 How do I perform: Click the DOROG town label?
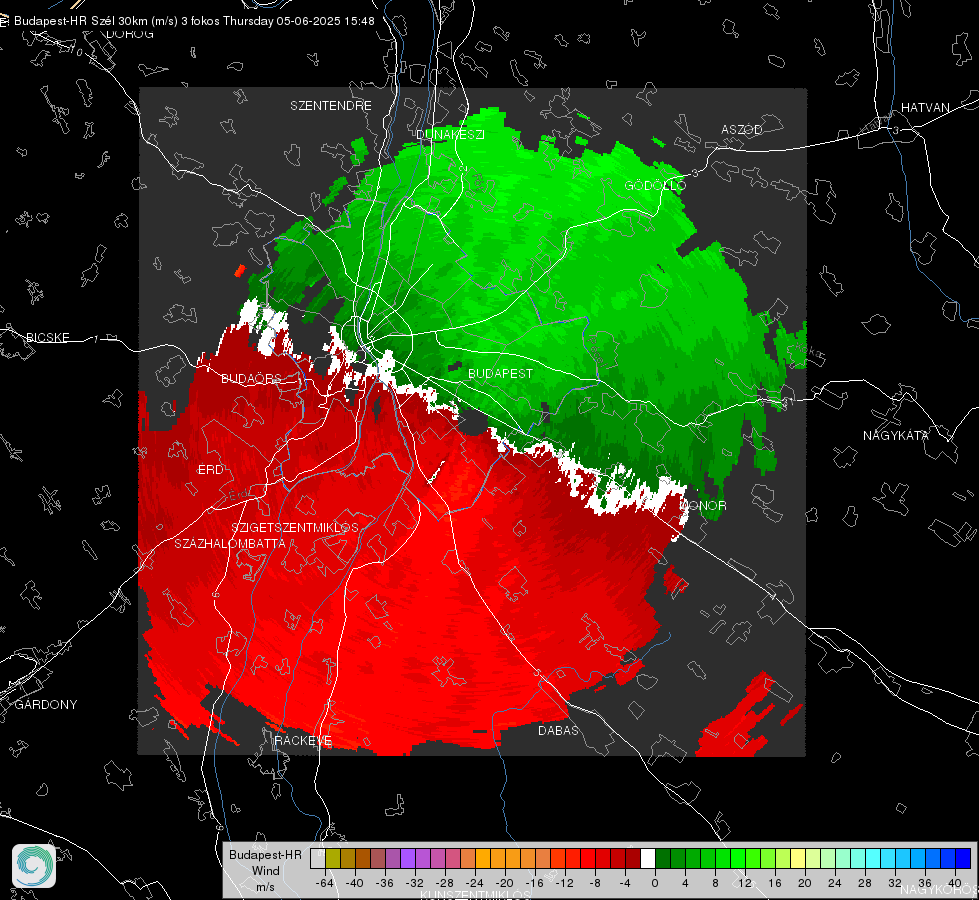click(130, 34)
